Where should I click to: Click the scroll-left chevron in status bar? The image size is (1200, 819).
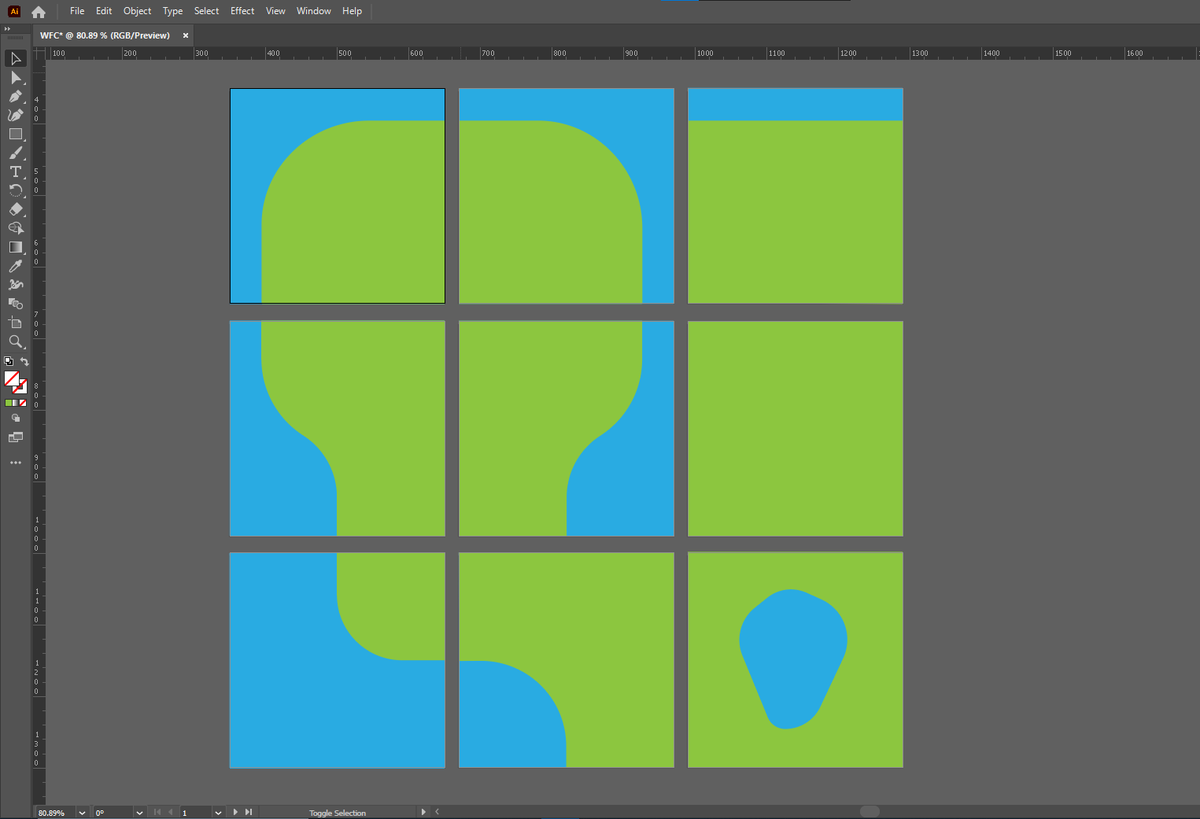coord(436,812)
